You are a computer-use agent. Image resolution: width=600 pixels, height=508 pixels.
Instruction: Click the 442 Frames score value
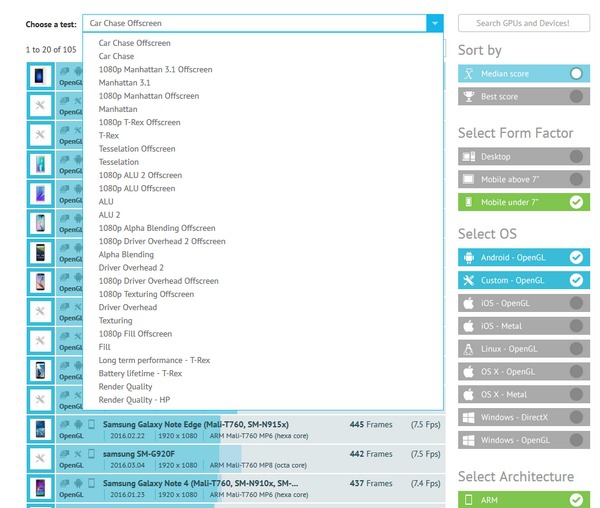[371, 454]
